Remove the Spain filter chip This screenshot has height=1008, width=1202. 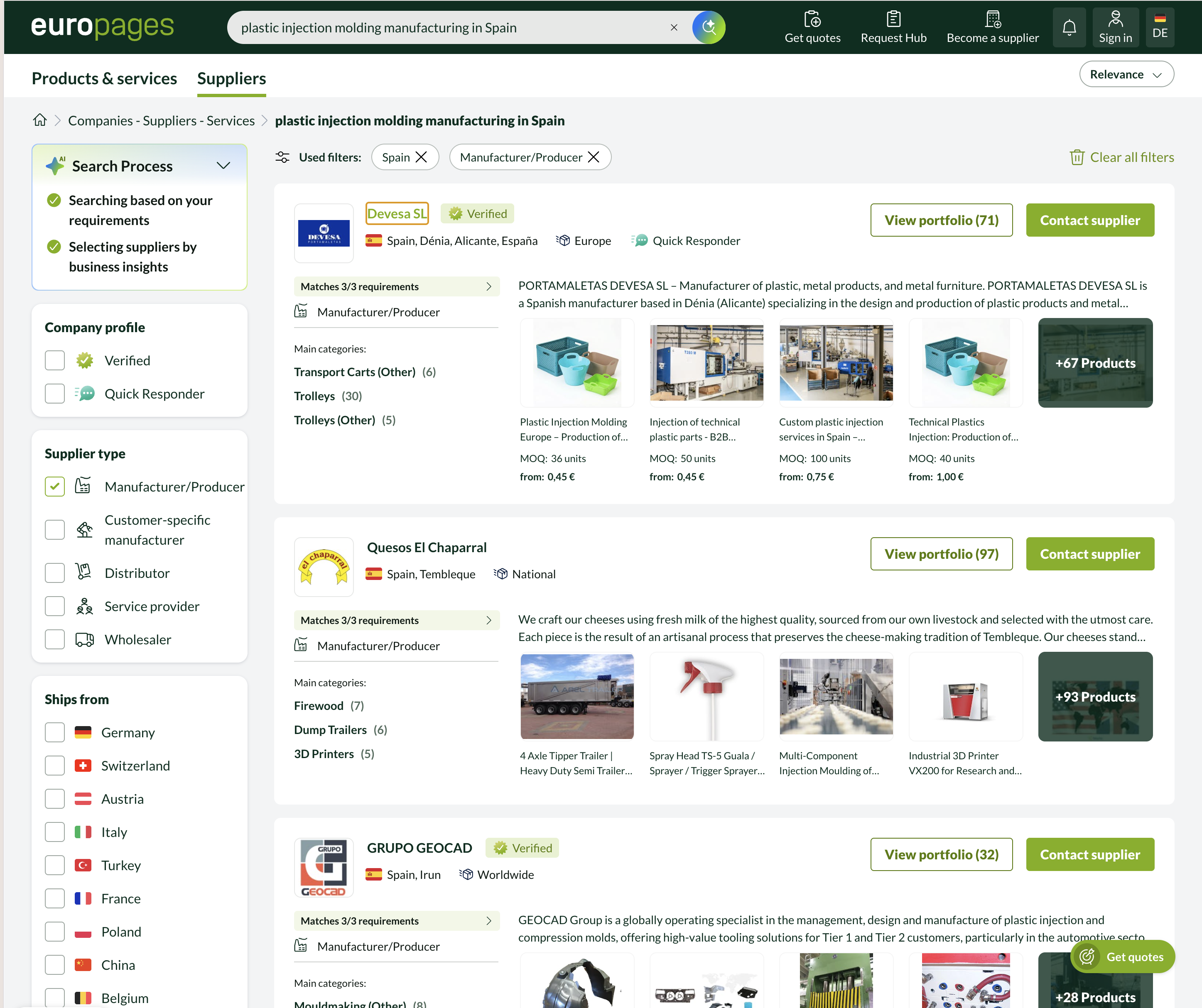pyautogui.click(x=421, y=157)
